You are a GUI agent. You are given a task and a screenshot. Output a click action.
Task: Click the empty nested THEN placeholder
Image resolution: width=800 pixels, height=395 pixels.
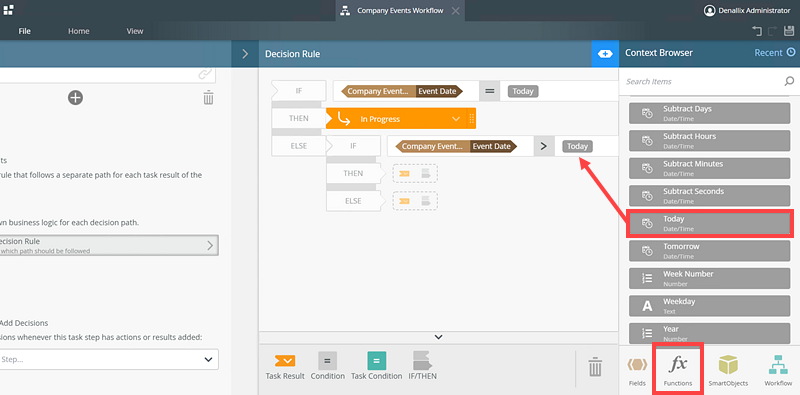[x=415, y=174]
